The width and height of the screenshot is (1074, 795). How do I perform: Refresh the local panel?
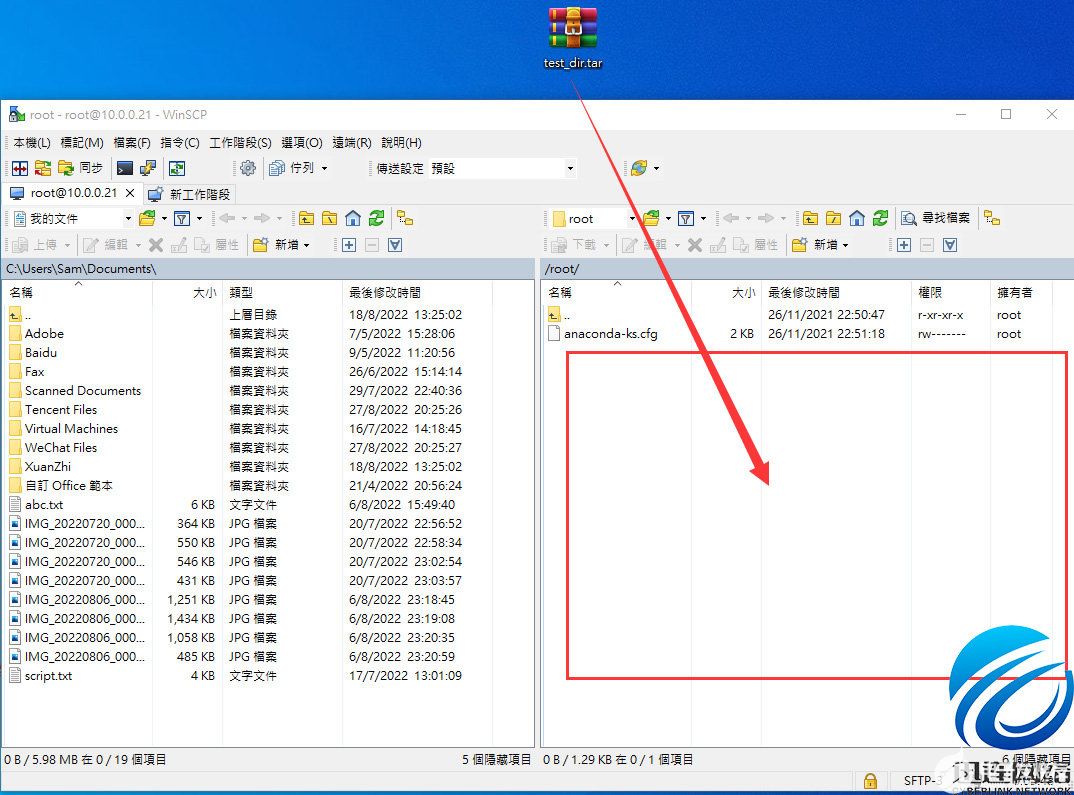pos(376,218)
